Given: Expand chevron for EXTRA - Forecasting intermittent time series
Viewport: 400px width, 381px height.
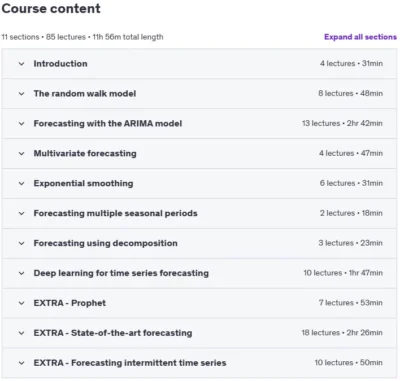Looking at the screenshot, I should [22, 363].
